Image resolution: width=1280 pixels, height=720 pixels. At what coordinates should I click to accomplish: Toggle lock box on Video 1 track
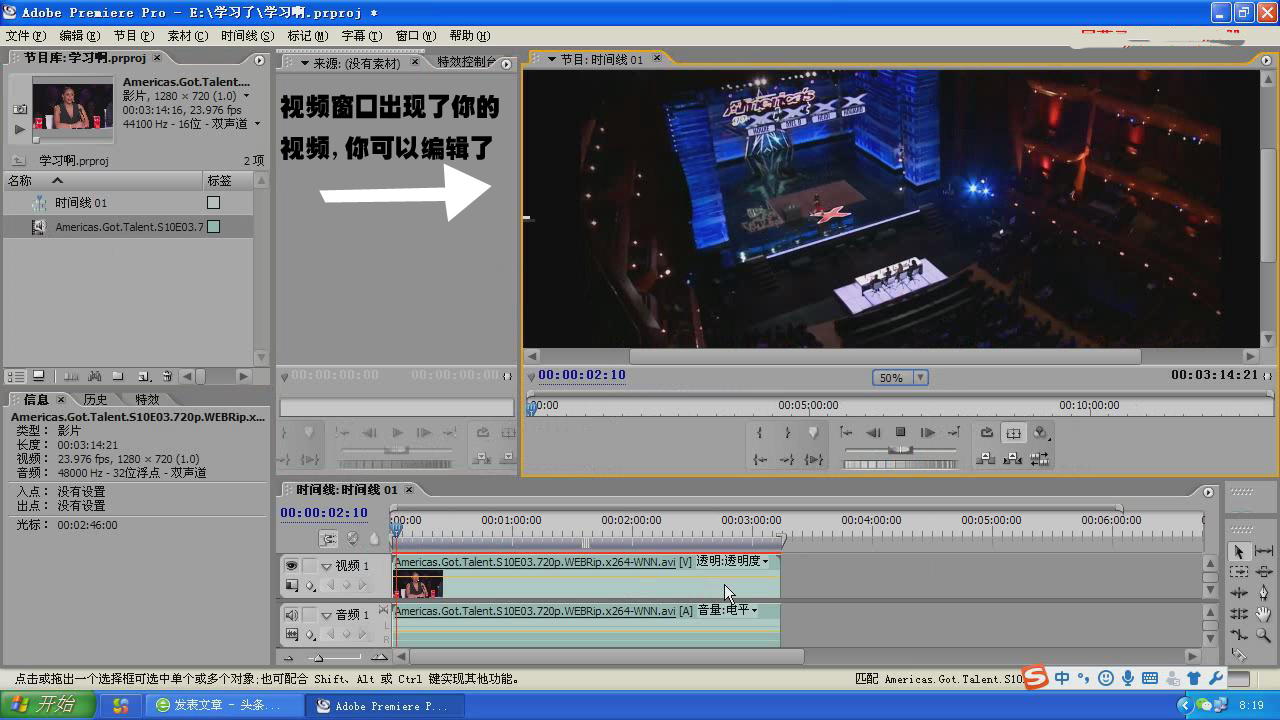pos(309,565)
